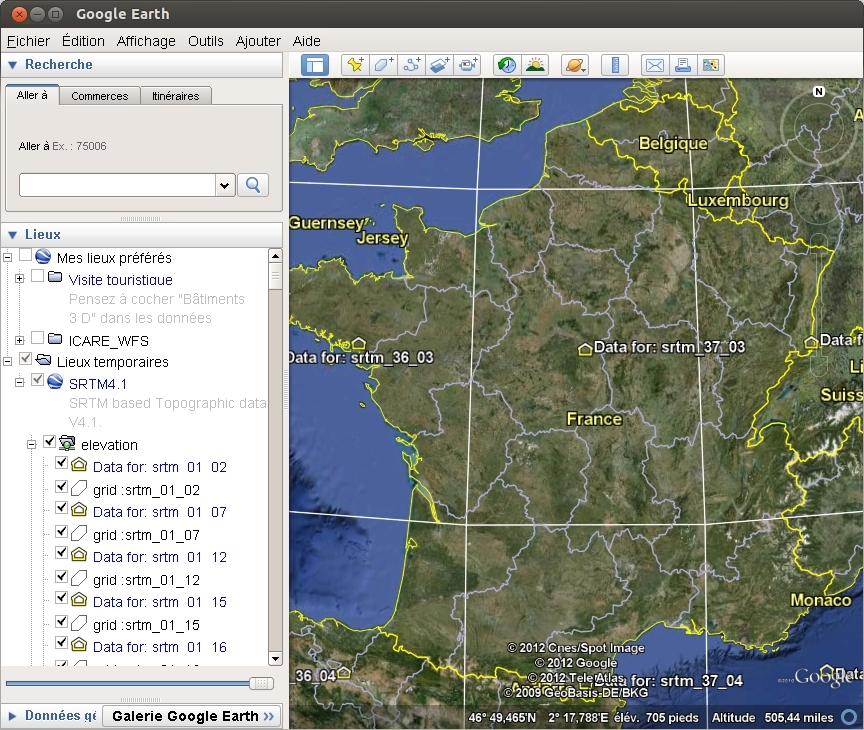Collapse the Lieux panel
This screenshot has width=864, height=730.
(13, 235)
